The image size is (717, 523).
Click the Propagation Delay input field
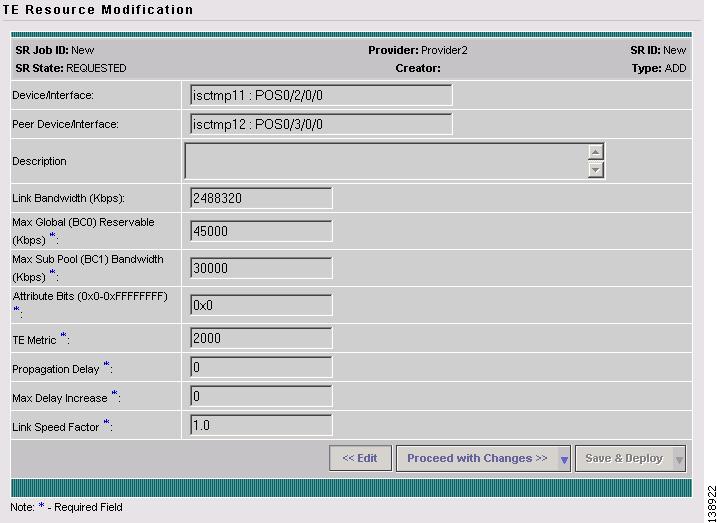261,367
